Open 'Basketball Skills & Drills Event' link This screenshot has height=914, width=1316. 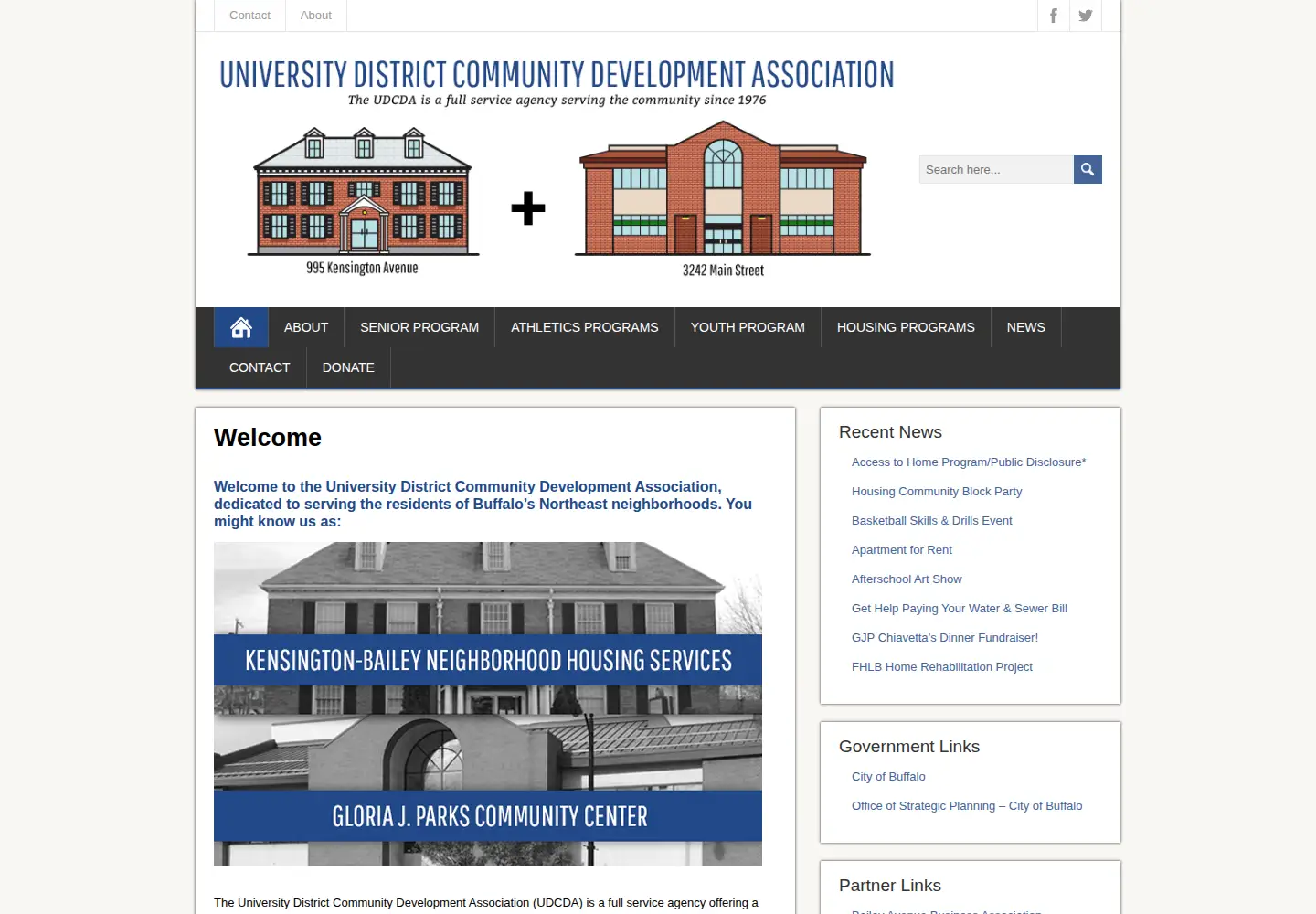[932, 521]
